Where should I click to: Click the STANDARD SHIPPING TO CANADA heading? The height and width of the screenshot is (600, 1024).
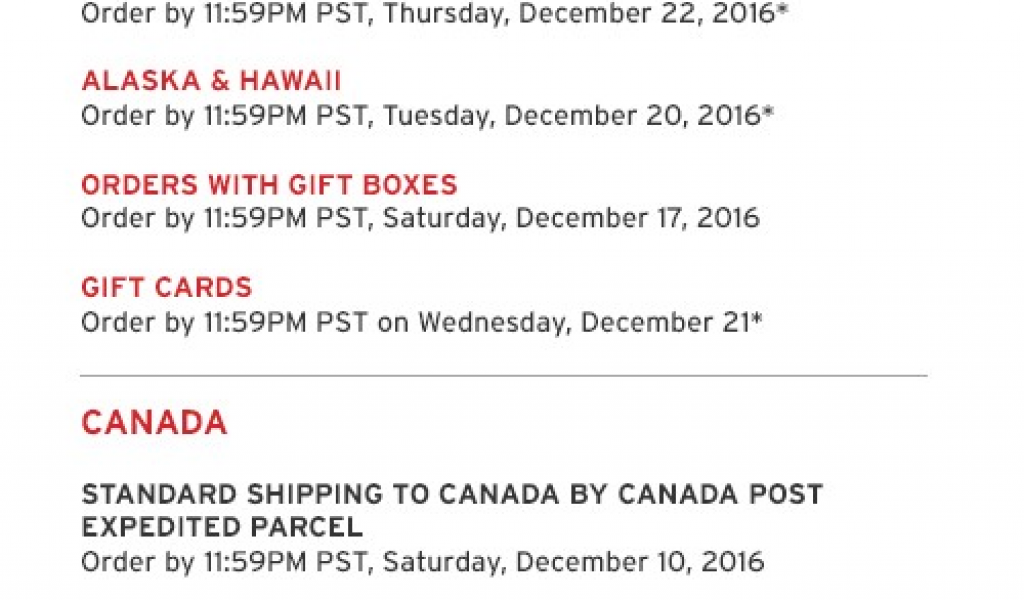[452, 494]
